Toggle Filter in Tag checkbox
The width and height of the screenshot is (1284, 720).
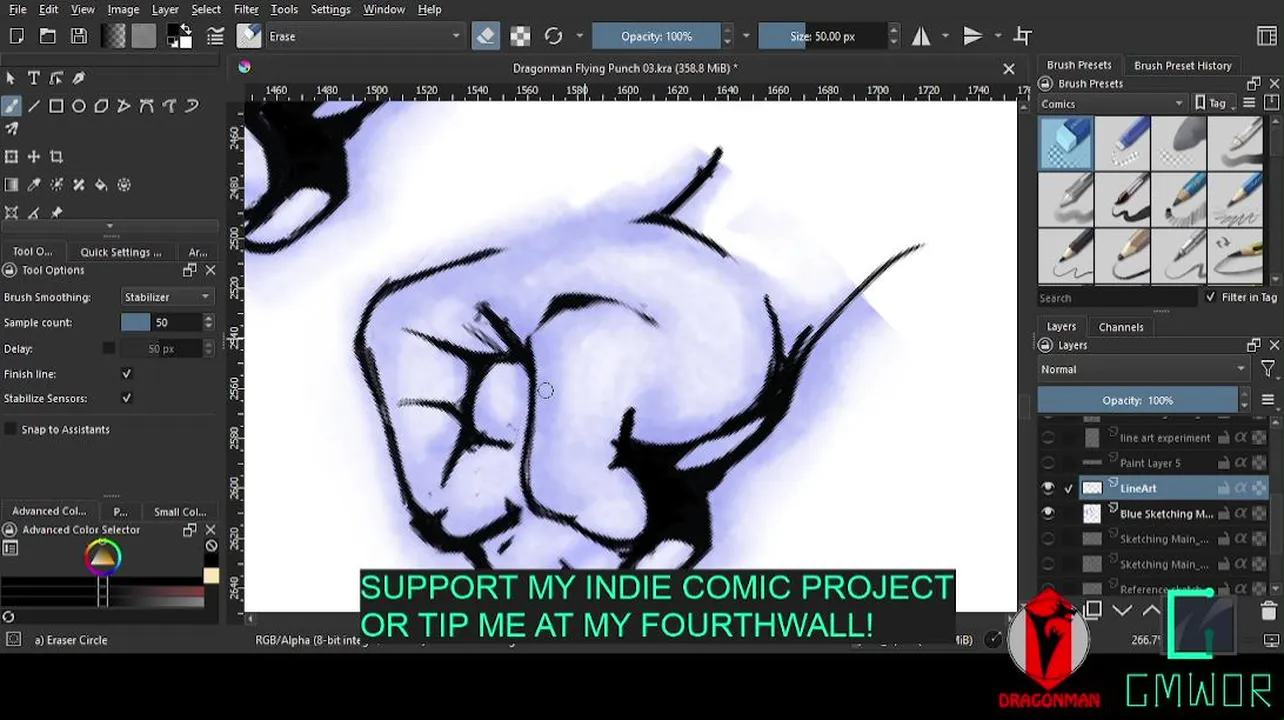pyautogui.click(x=1211, y=297)
